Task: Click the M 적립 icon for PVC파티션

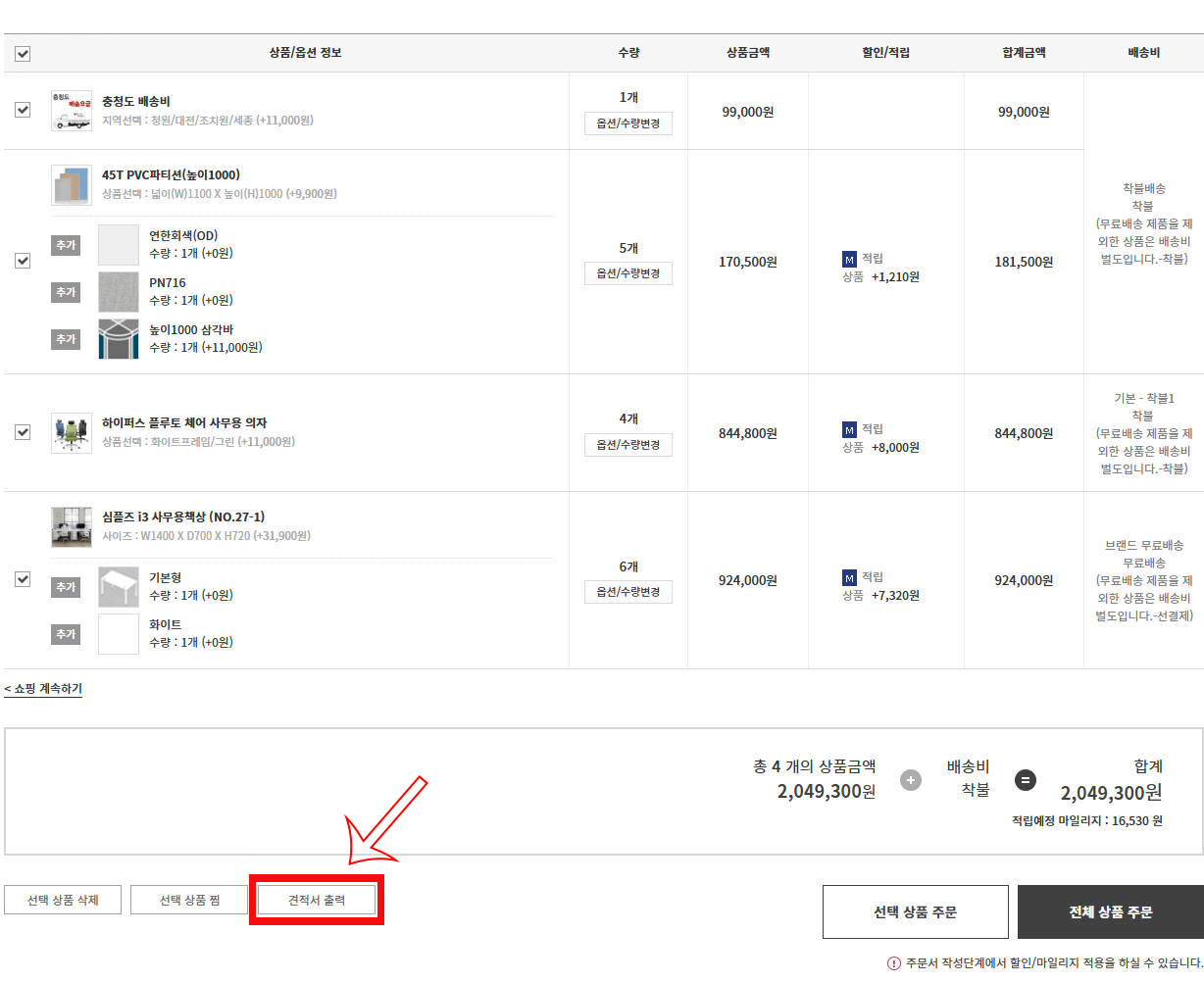Action: (x=849, y=259)
